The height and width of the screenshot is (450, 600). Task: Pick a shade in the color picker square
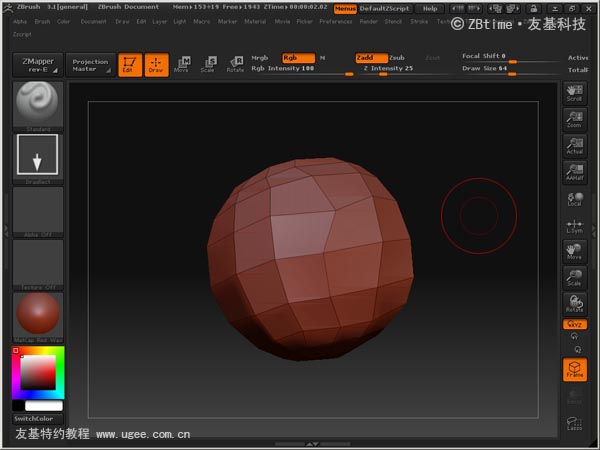[38, 372]
